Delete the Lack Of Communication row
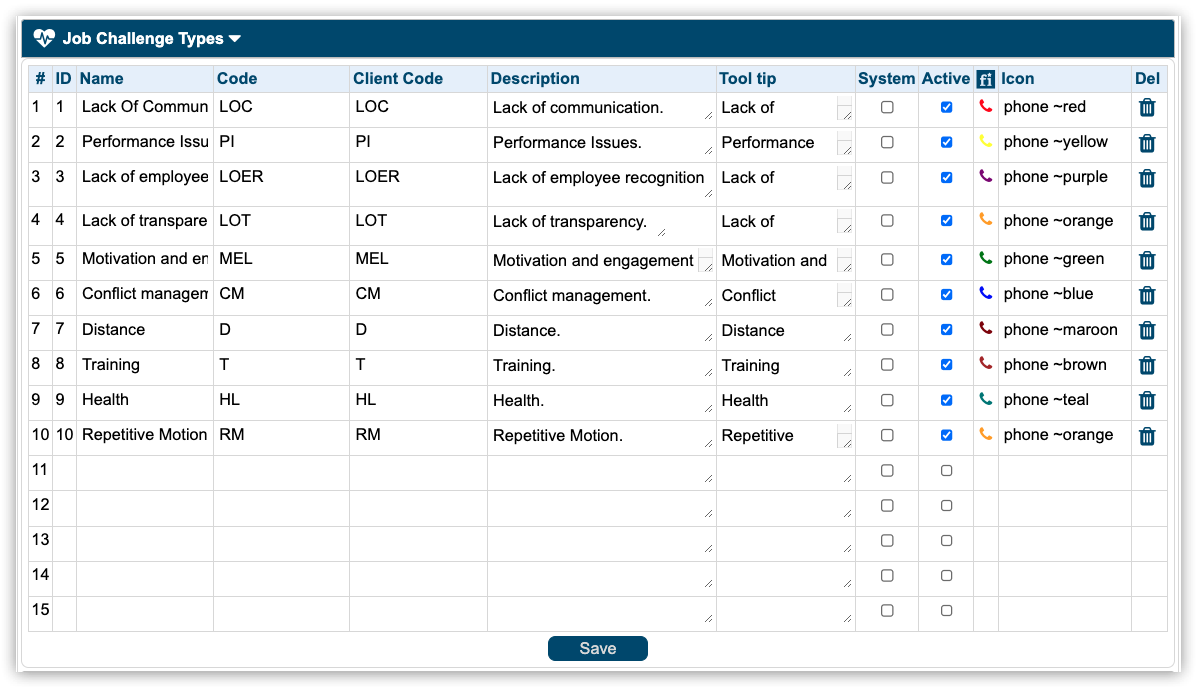Image resolution: width=1197 pixels, height=687 pixels. [x=1147, y=108]
